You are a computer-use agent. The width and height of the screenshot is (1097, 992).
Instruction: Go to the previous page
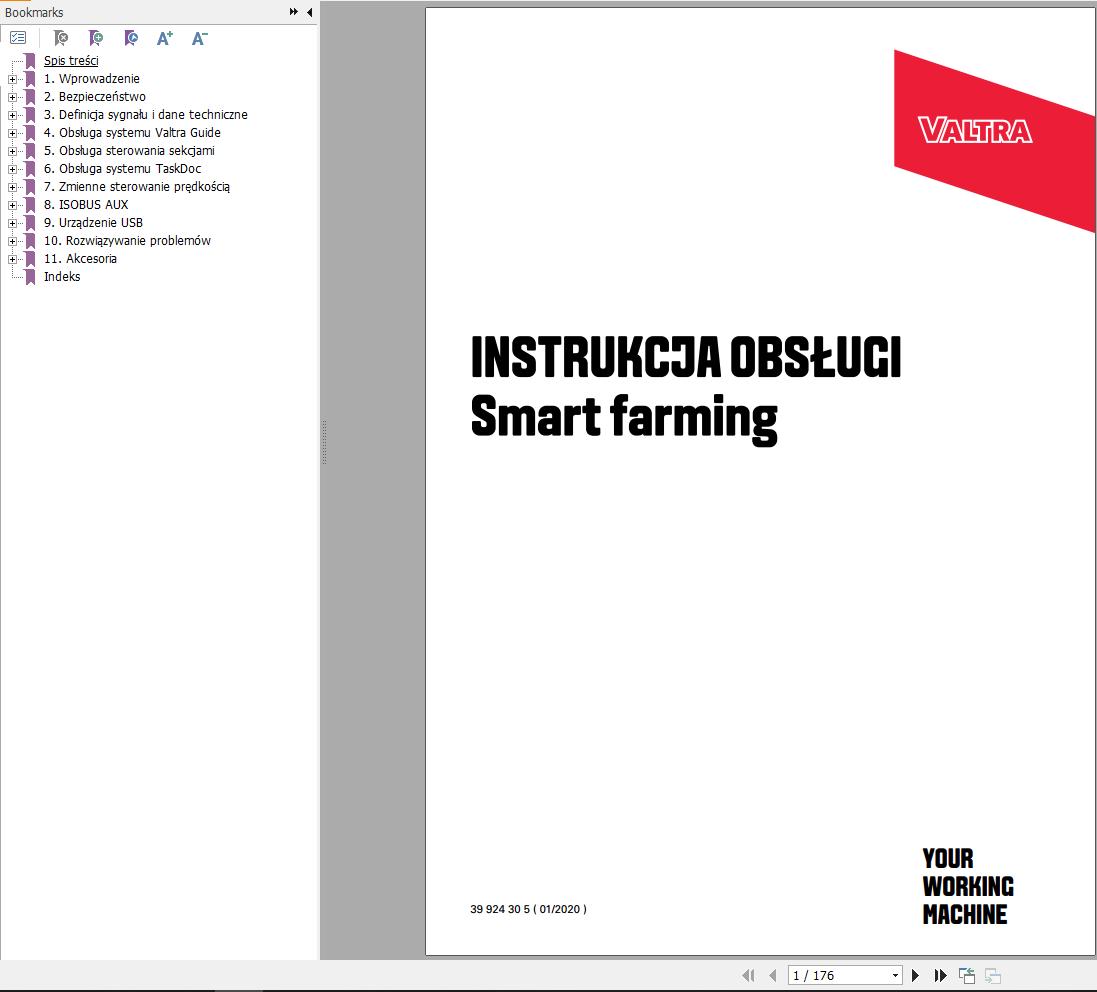point(772,975)
